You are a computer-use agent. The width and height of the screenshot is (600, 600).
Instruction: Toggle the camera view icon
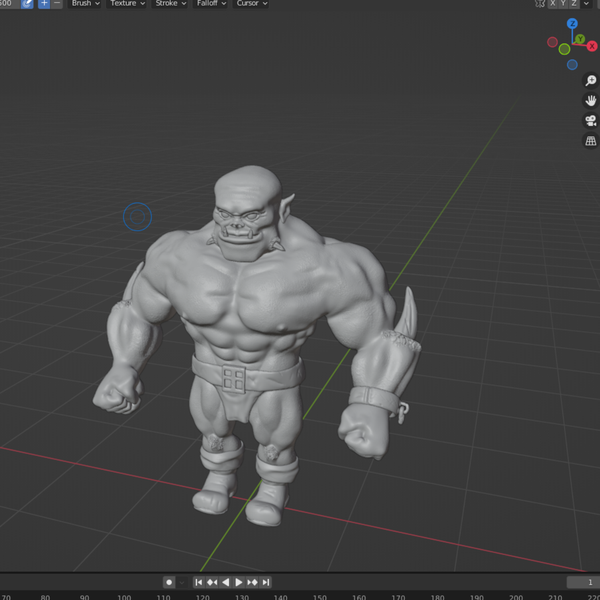[590, 120]
